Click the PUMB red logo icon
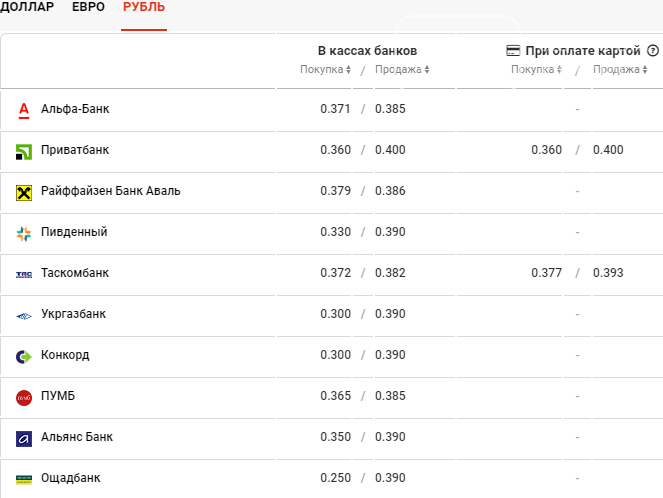Screen dimensions: 663x498 pyautogui.click(x=24, y=397)
